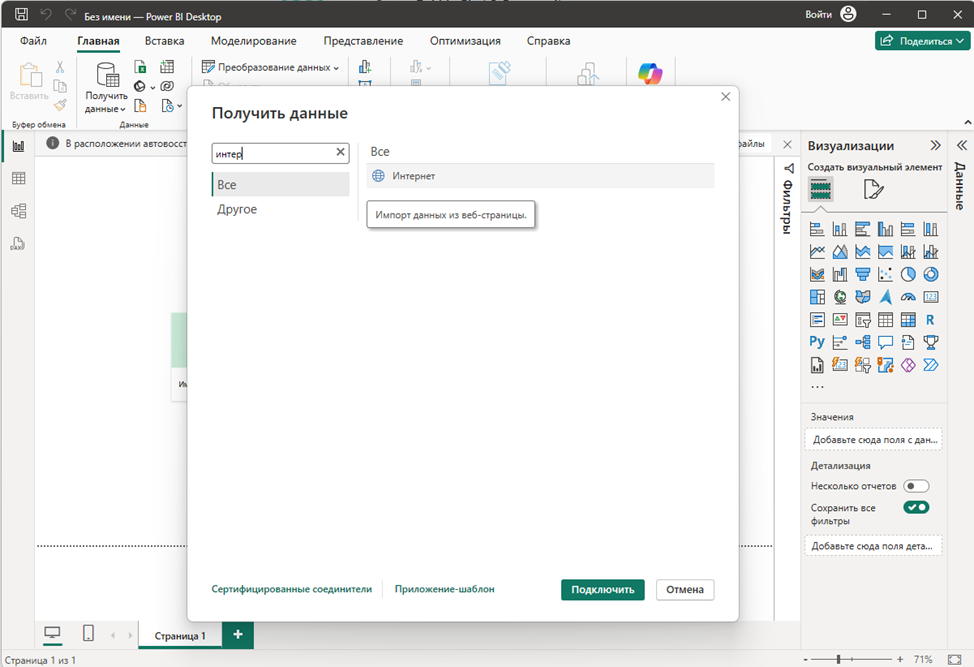Switch to mobile layout icon at bottom

tap(88, 633)
